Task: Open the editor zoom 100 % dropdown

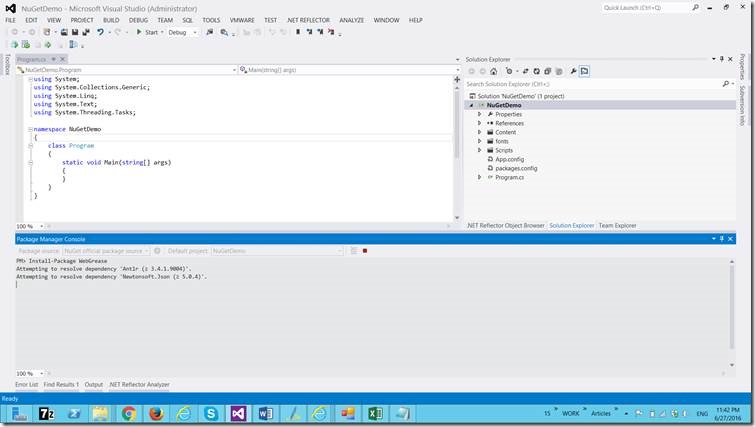Action: [x=41, y=226]
